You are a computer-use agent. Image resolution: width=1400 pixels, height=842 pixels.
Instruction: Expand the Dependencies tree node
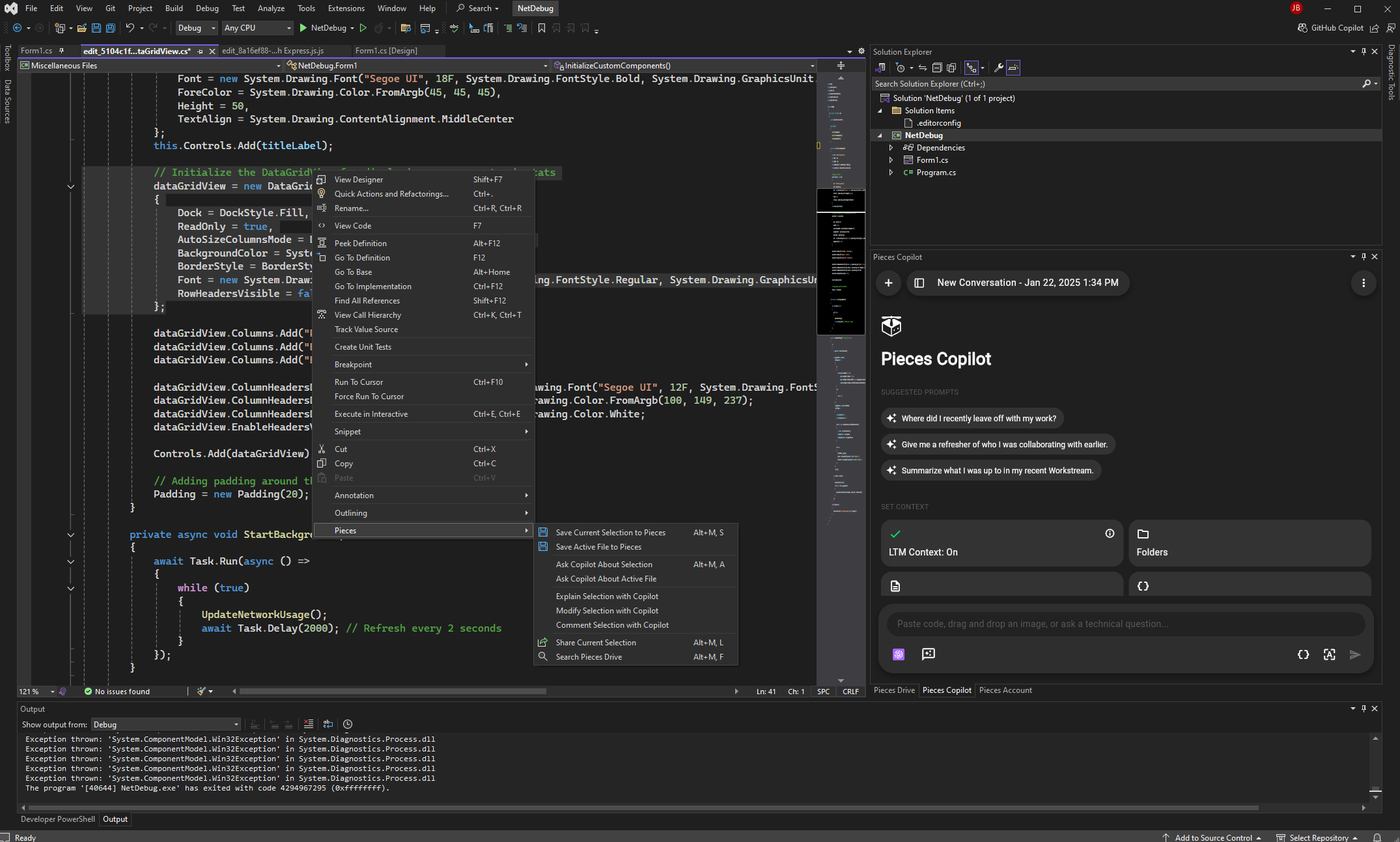[891, 148]
